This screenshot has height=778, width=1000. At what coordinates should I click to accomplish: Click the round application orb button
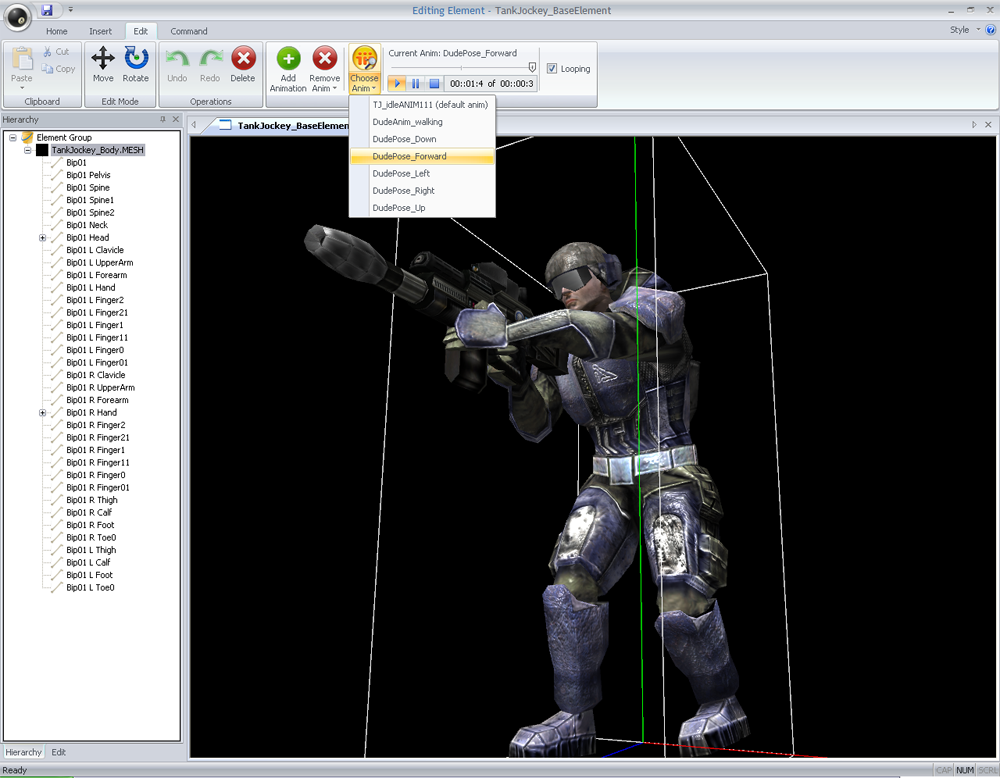[x=17, y=18]
